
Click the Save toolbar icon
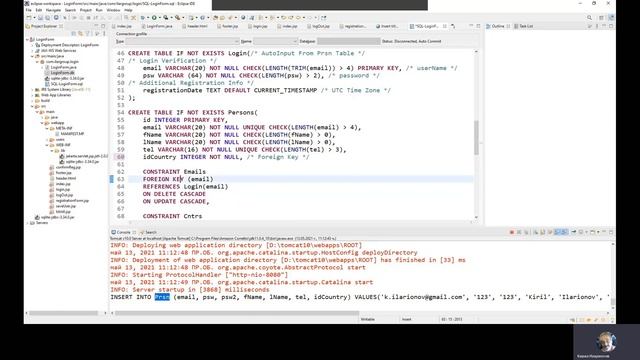(x=40, y=18)
